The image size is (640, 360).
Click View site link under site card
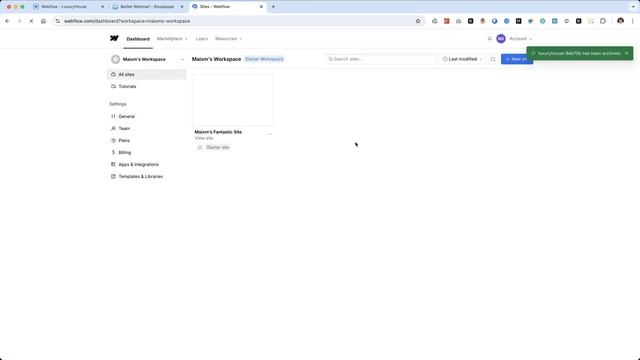[x=204, y=138]
